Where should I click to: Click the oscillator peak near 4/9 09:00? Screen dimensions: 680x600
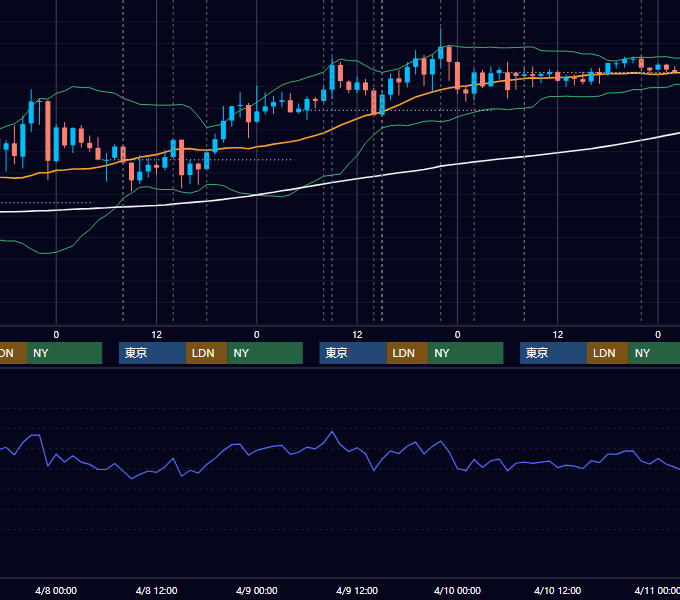pyautogui.click(x=332, y=432)
